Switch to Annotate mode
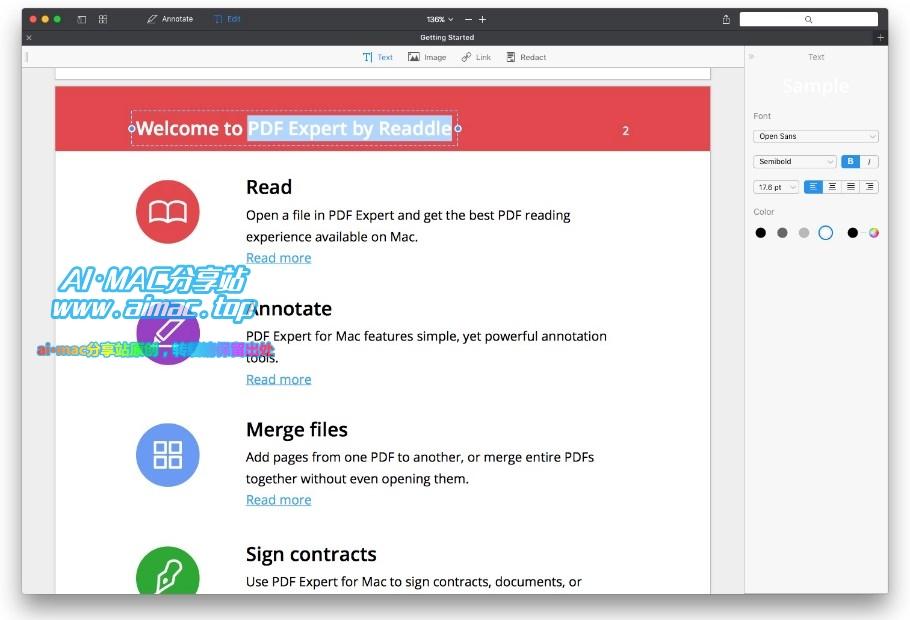910x620 pixels. (169, 19)
